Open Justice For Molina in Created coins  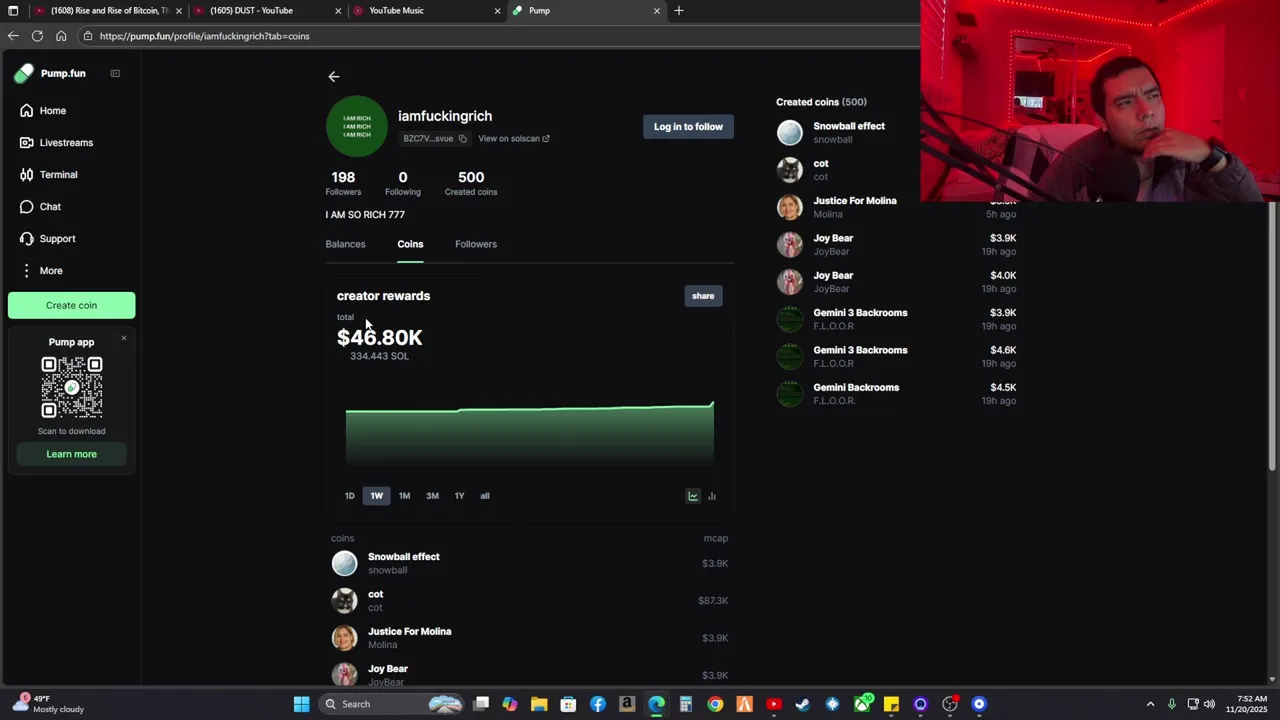click(x=896, y=207)
